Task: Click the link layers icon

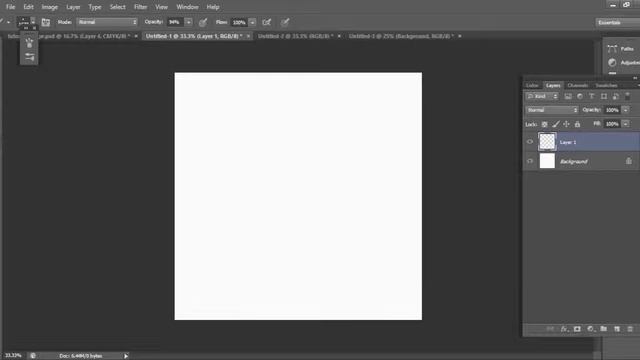Action: [x=550, y=329]
